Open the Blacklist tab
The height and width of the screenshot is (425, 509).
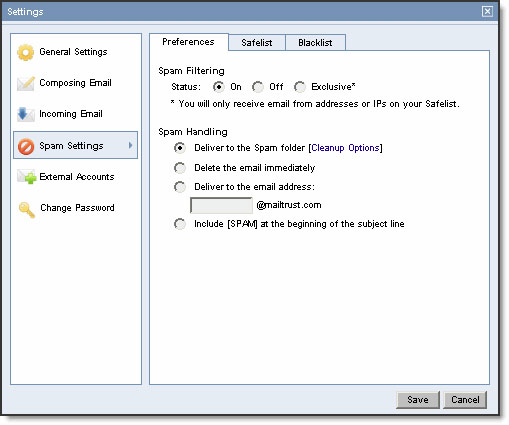point(315,43)
